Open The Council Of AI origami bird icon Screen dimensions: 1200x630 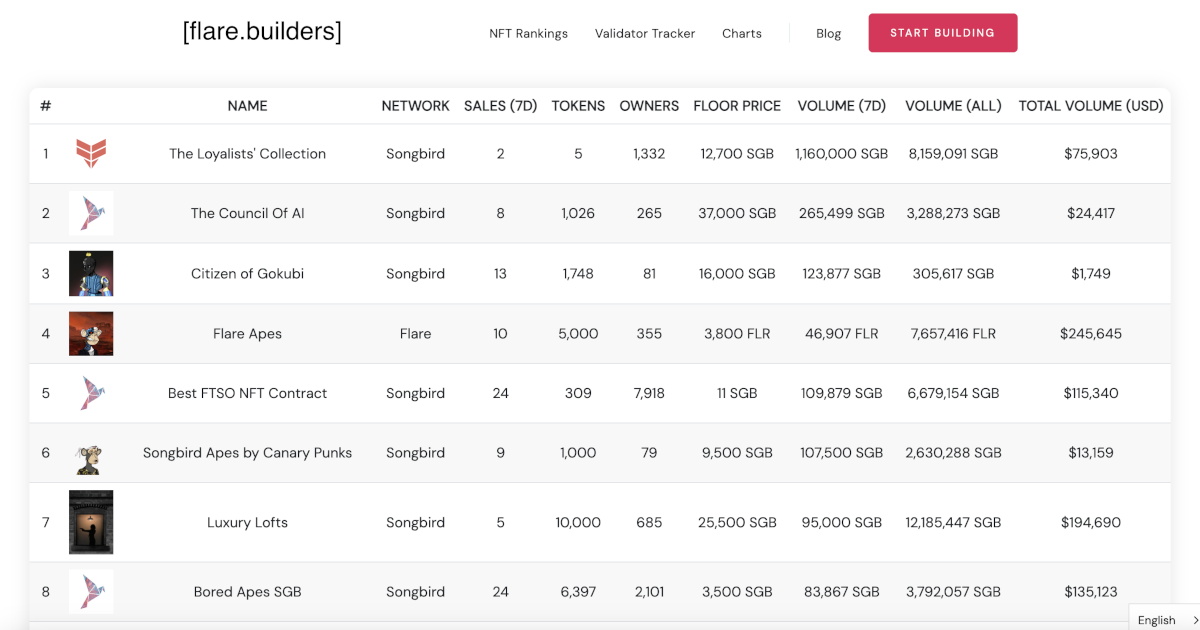point(91,213)
